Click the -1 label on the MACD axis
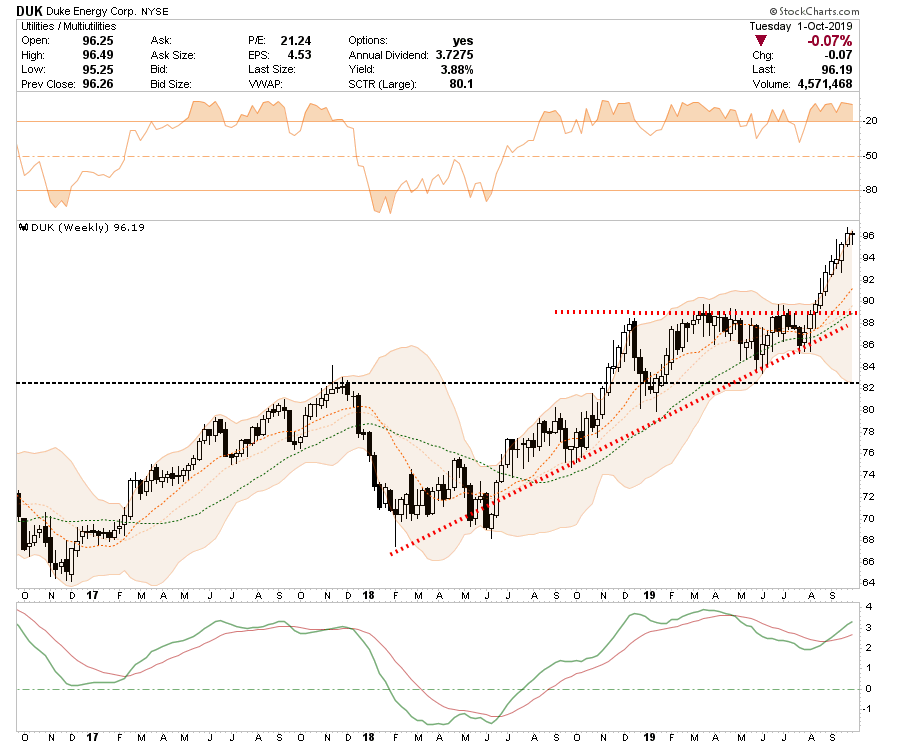Image resolution: width=900 pixels, height=746 pixels. (x=868, y=709)
